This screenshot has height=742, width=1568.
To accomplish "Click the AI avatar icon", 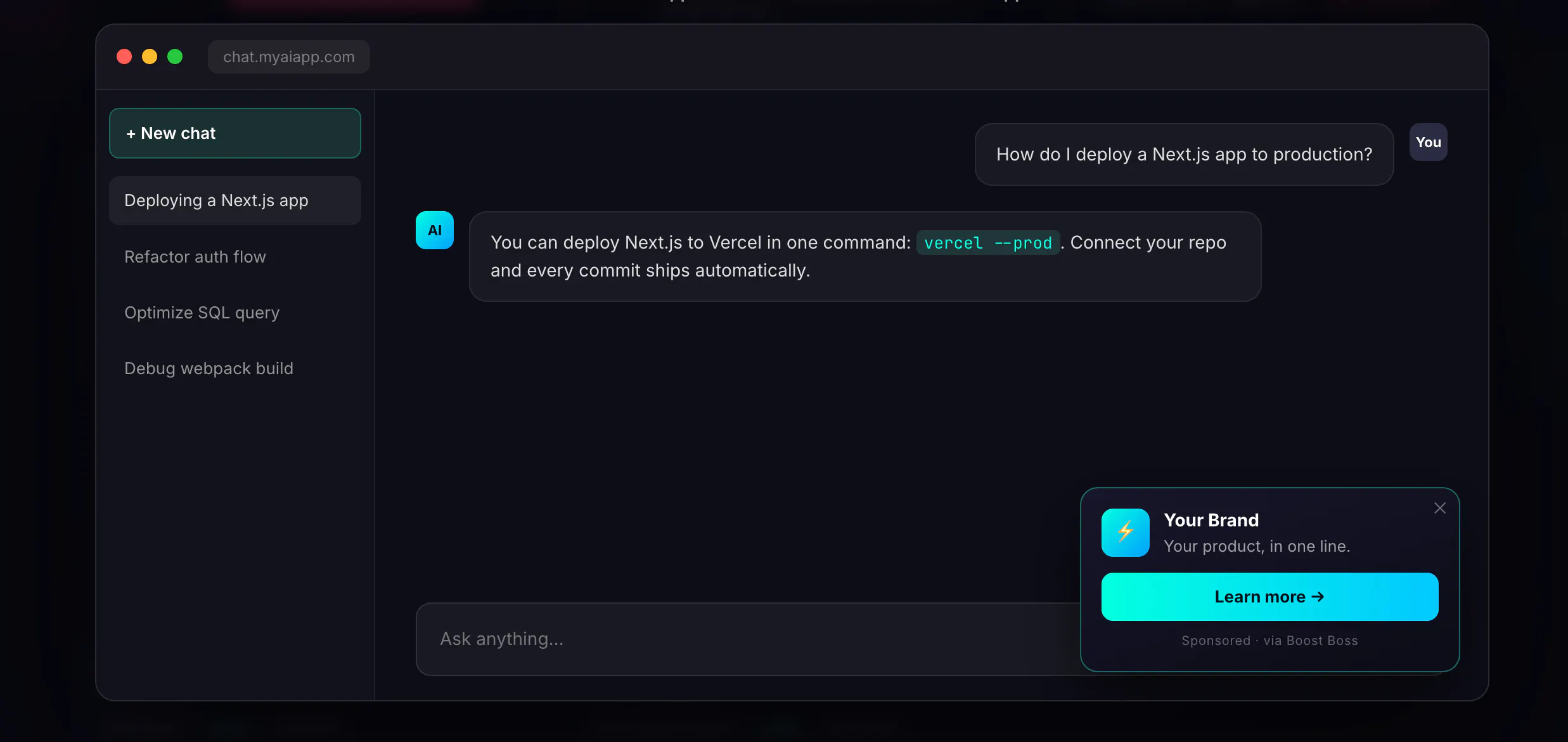I will point(435,230).
